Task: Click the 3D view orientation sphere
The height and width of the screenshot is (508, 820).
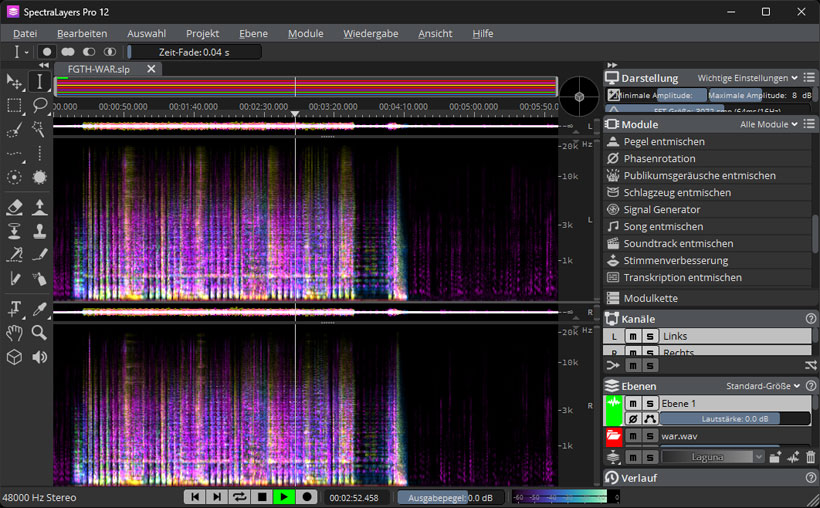Action: tap(579, 96)
